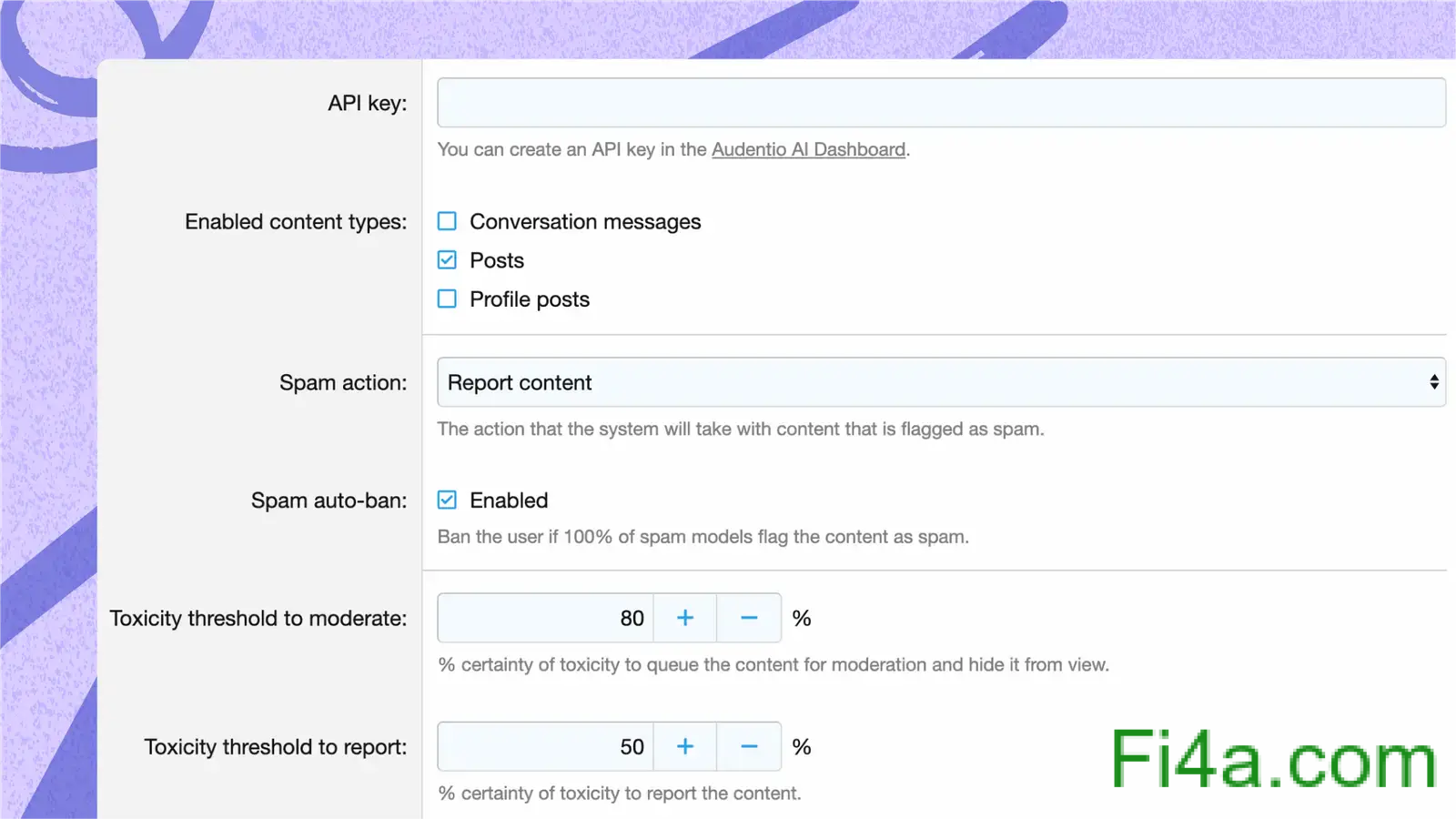This screenshot has height=819, width=1456.
Task: Increase toxicity threshold to moderate with plus
Action: (685, 618)
